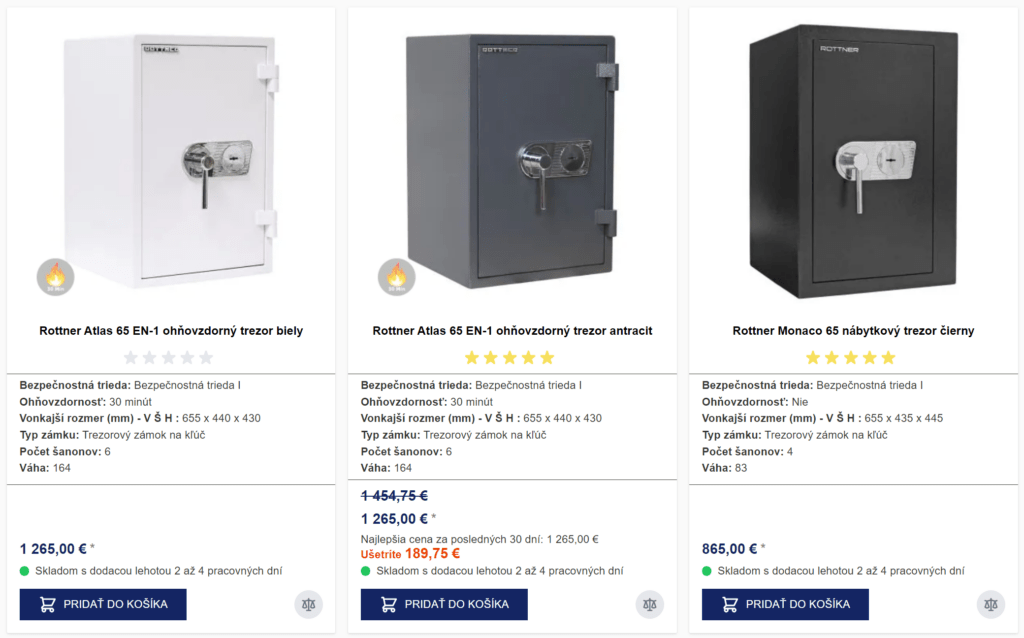Click compare scales icon for white Atlas safe
1024x638 pixels.
tap(309, 604)
